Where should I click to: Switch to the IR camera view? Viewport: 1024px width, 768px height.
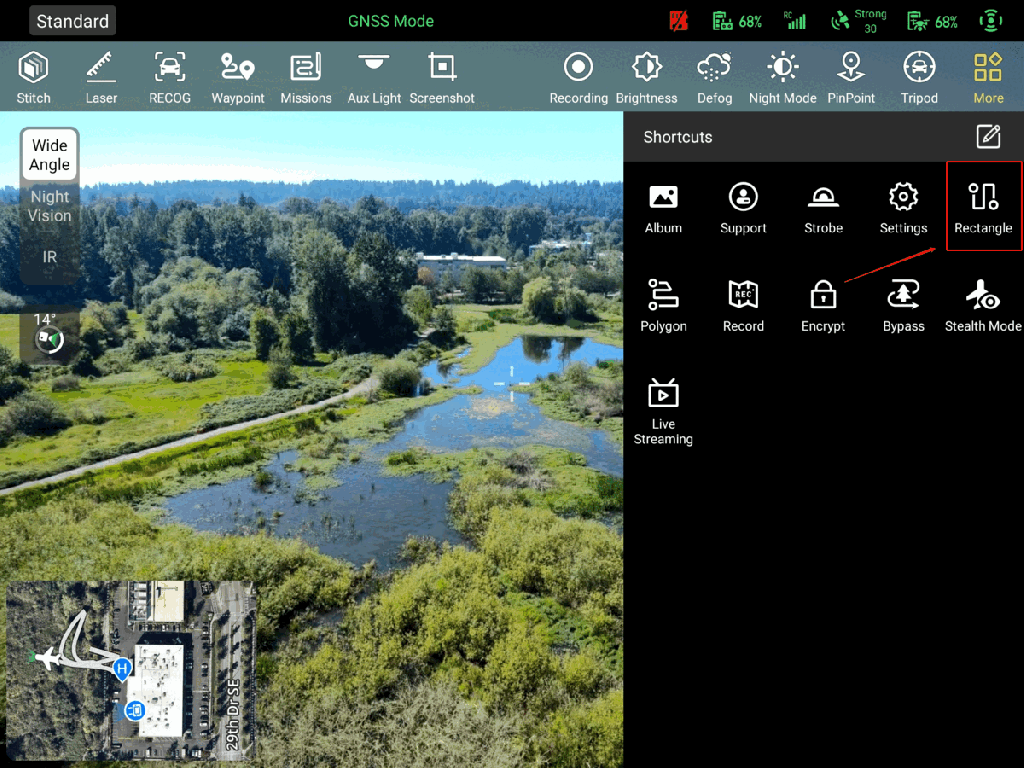(x=49, y=257)
